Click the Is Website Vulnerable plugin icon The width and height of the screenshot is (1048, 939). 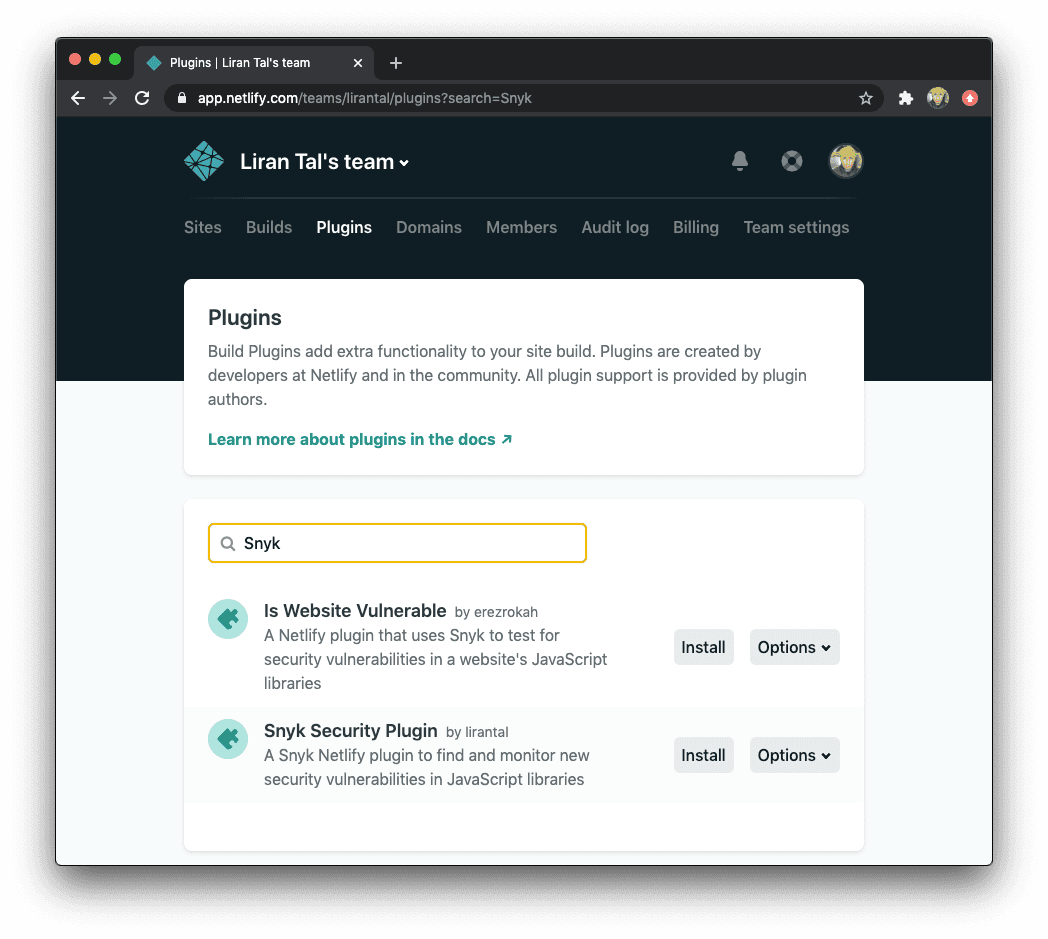228,619
